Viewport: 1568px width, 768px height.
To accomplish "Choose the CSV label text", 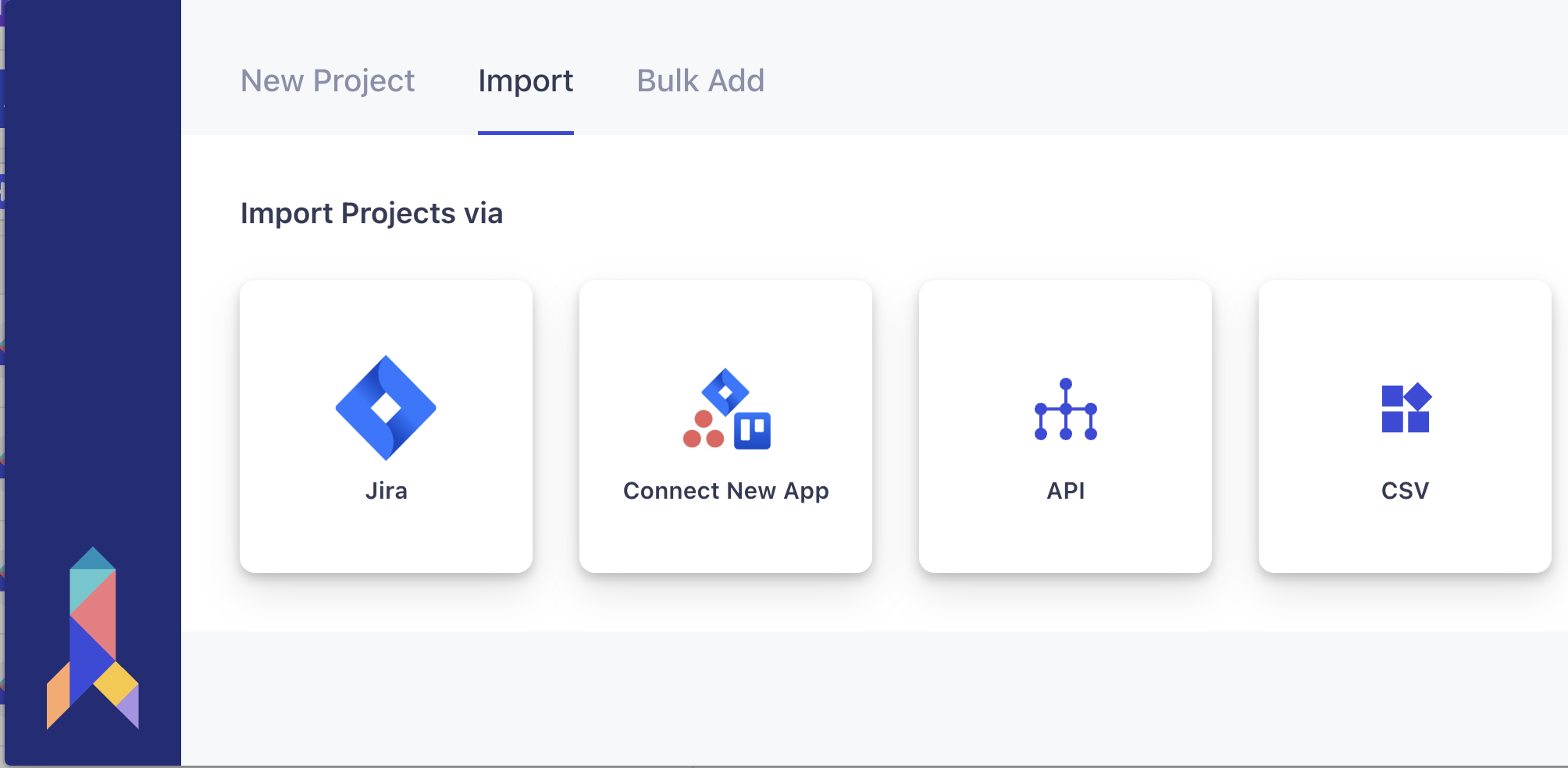I will pos(1406,491).
